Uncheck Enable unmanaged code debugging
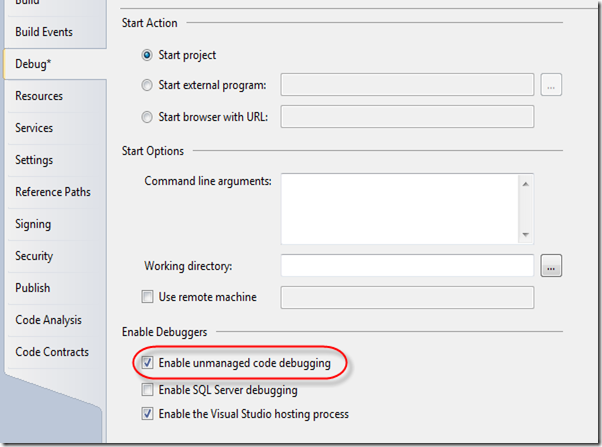Image resolution: width=602 pixels, height=447 pixels. click(x=149, y=363)
